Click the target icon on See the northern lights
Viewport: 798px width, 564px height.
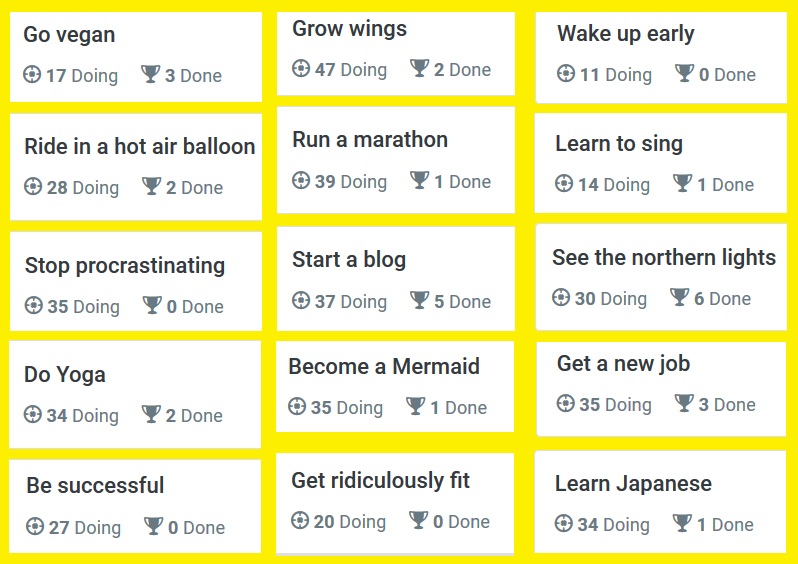pyautogui.click(x=561, y=297)
